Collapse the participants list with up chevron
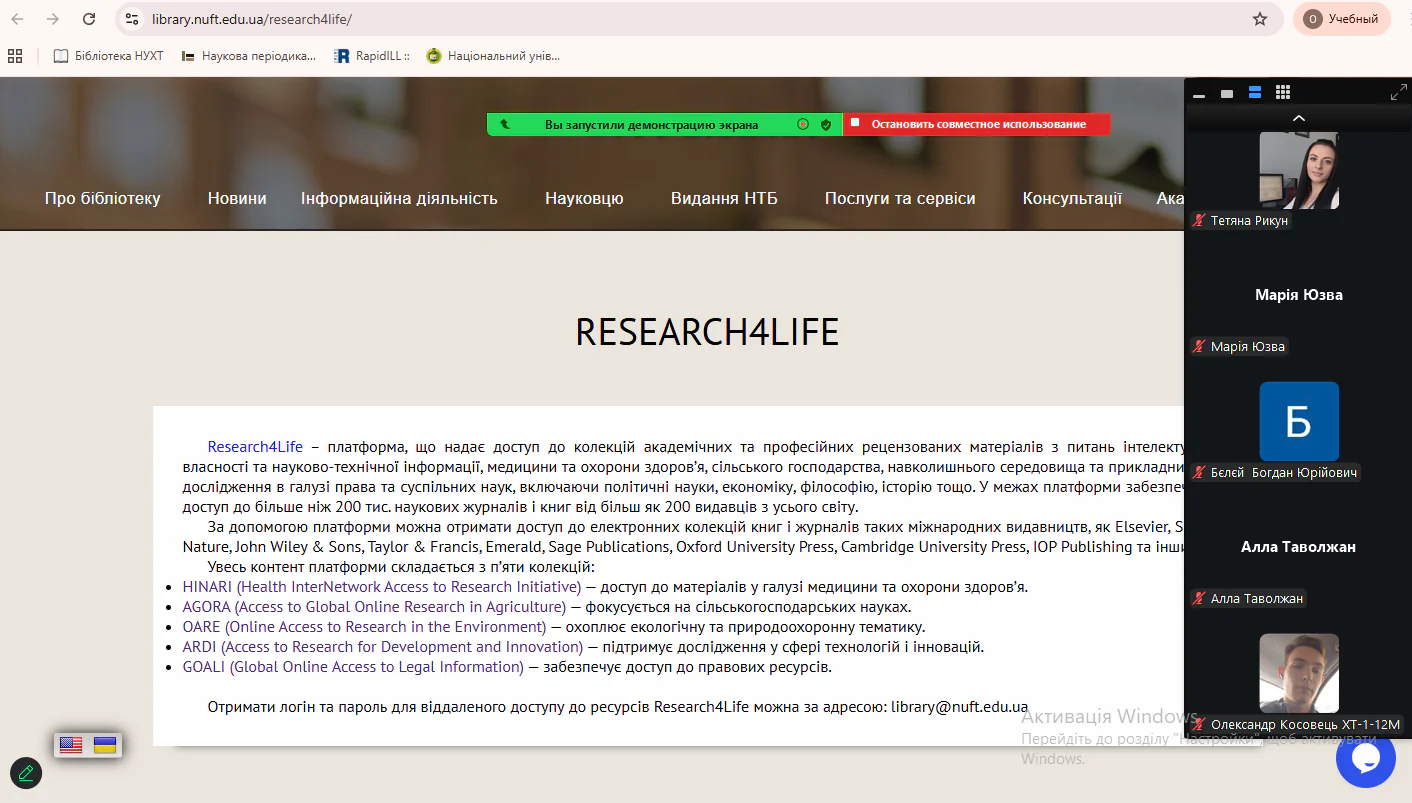The height and width of the screenshot is (803, 1412). pyautogui.click(x=1298, y=118)
